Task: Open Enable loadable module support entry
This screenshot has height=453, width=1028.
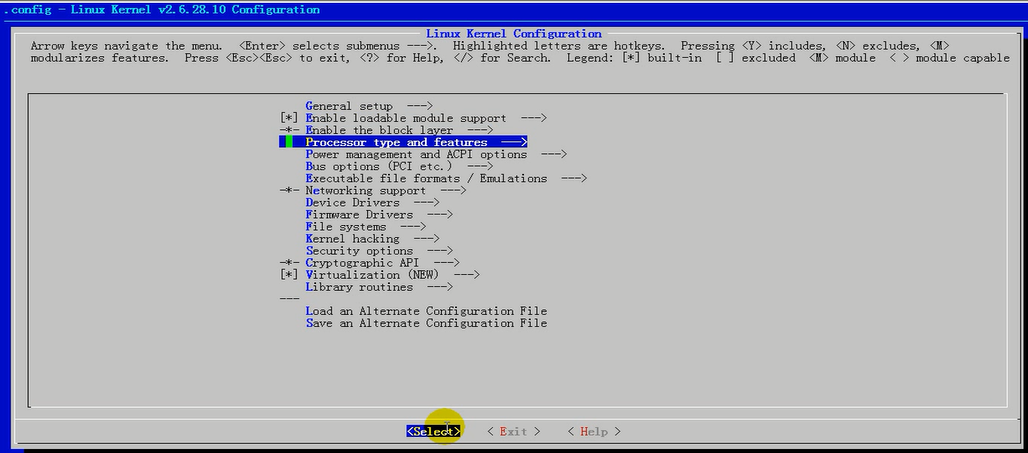Action: pyautogui.click(x=426, y=118)
